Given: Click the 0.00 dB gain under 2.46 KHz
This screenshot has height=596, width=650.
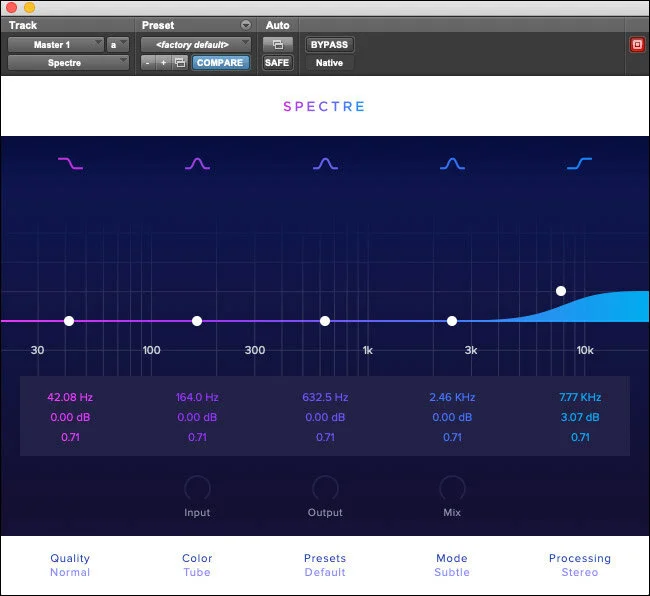Looking at the screenshot, I should click(452, 417).
